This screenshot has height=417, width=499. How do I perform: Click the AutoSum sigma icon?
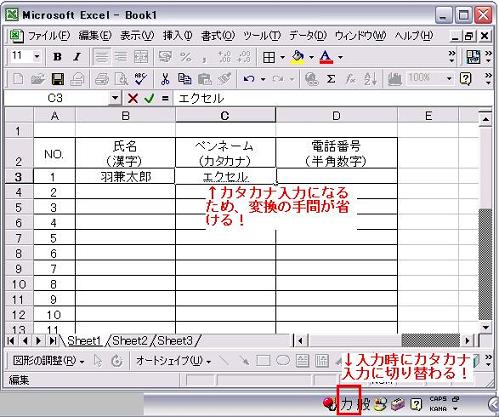coord(331,79)
